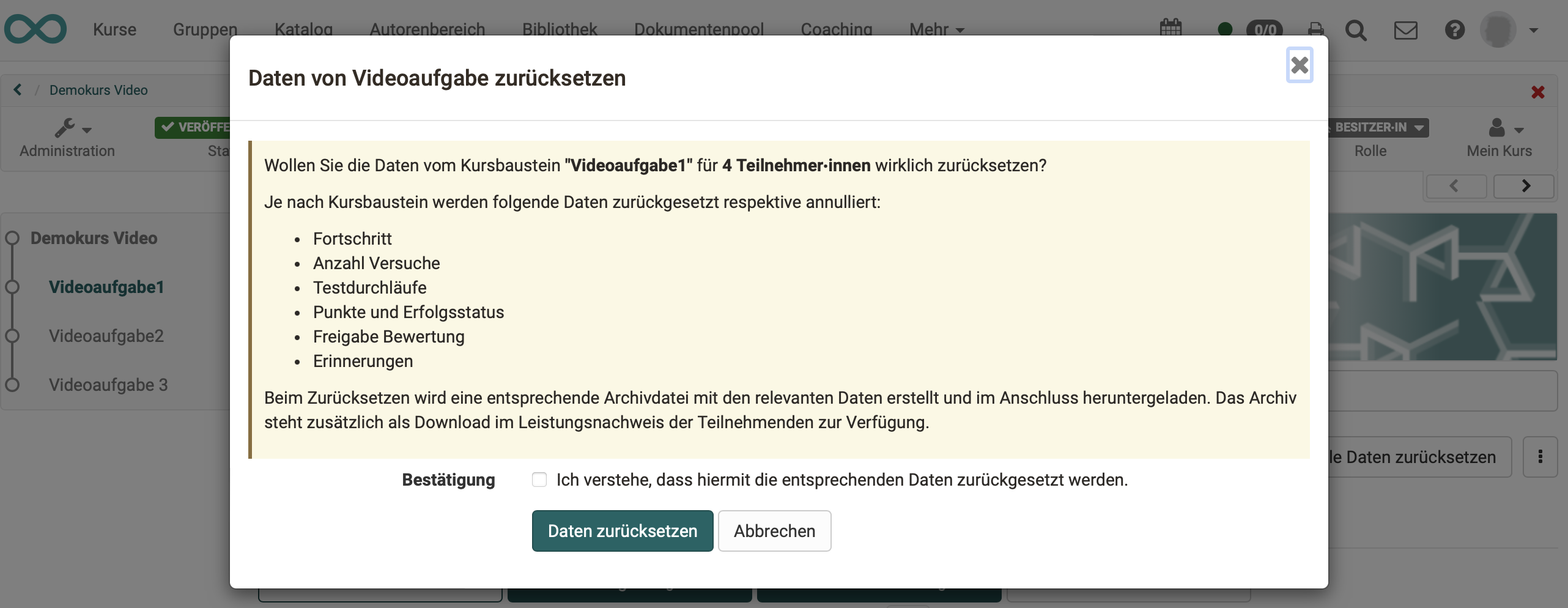Viewport: 1568px width, 608px height.
Task: Open the search icon
Action: coord(1356,29)
